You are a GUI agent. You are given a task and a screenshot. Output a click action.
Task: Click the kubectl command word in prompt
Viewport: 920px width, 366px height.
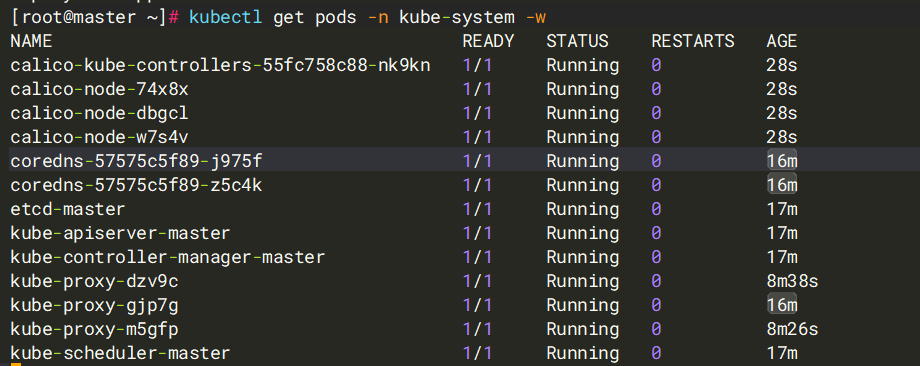(226, 17)
